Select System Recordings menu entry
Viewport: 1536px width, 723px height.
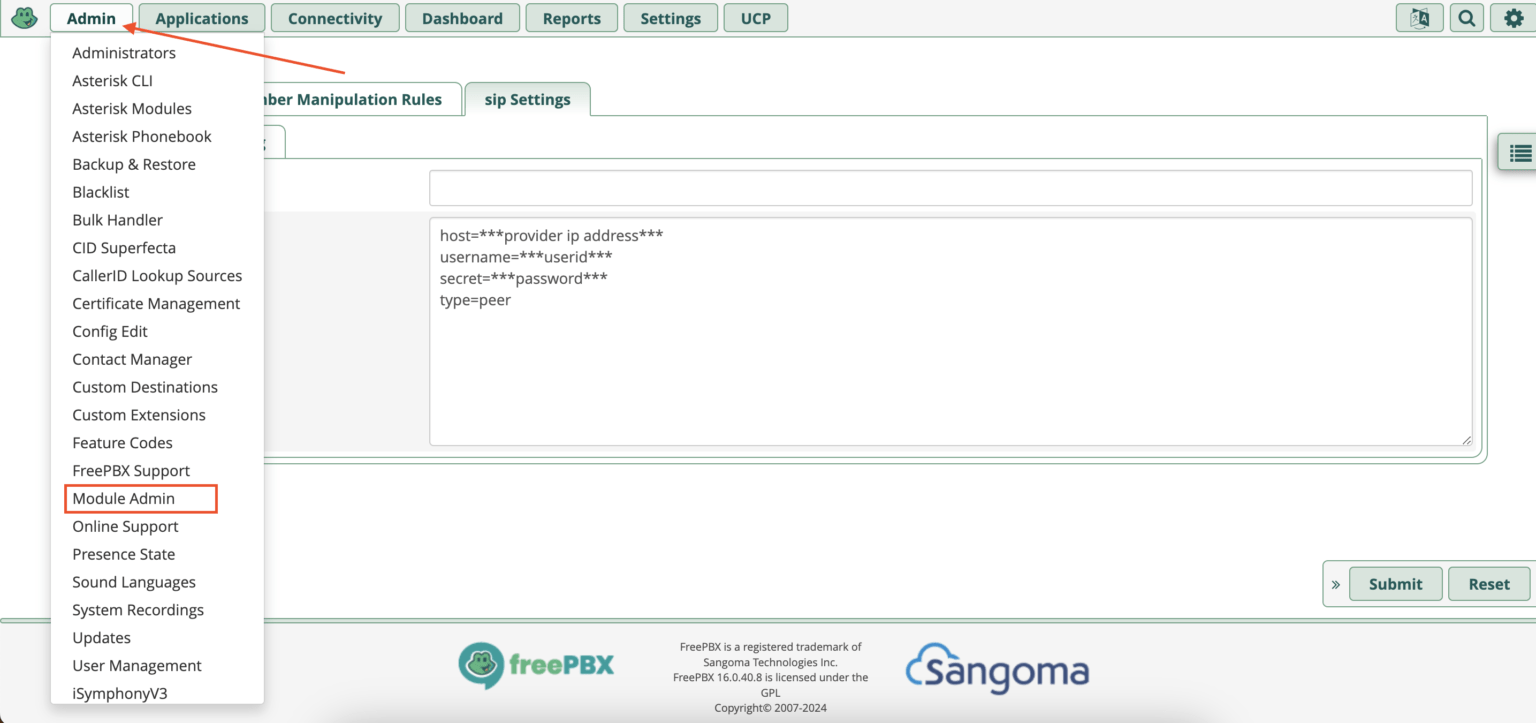[138, 610]
